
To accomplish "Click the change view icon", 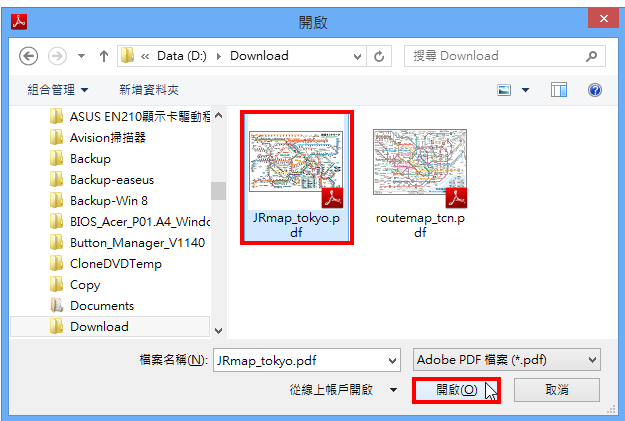I will pyautogui.click(x=504, y=90).
